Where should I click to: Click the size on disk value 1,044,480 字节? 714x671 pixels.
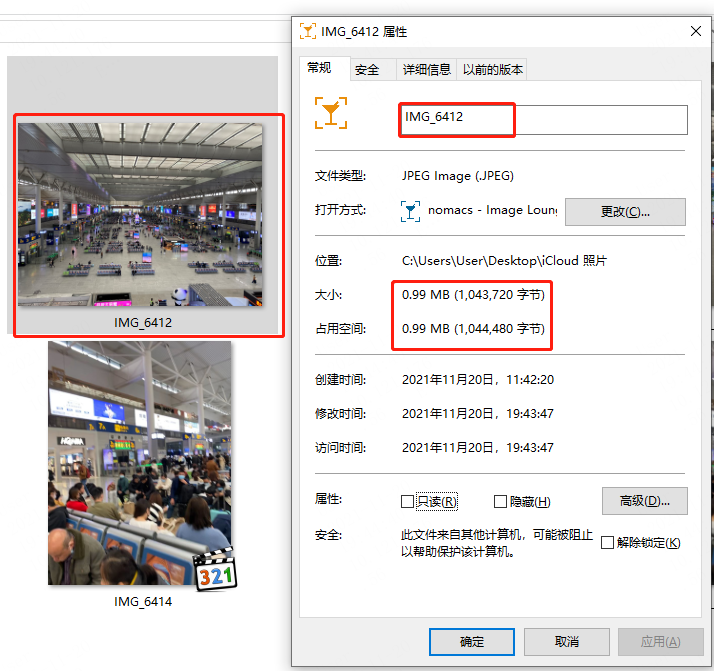[x=500, y=329]
